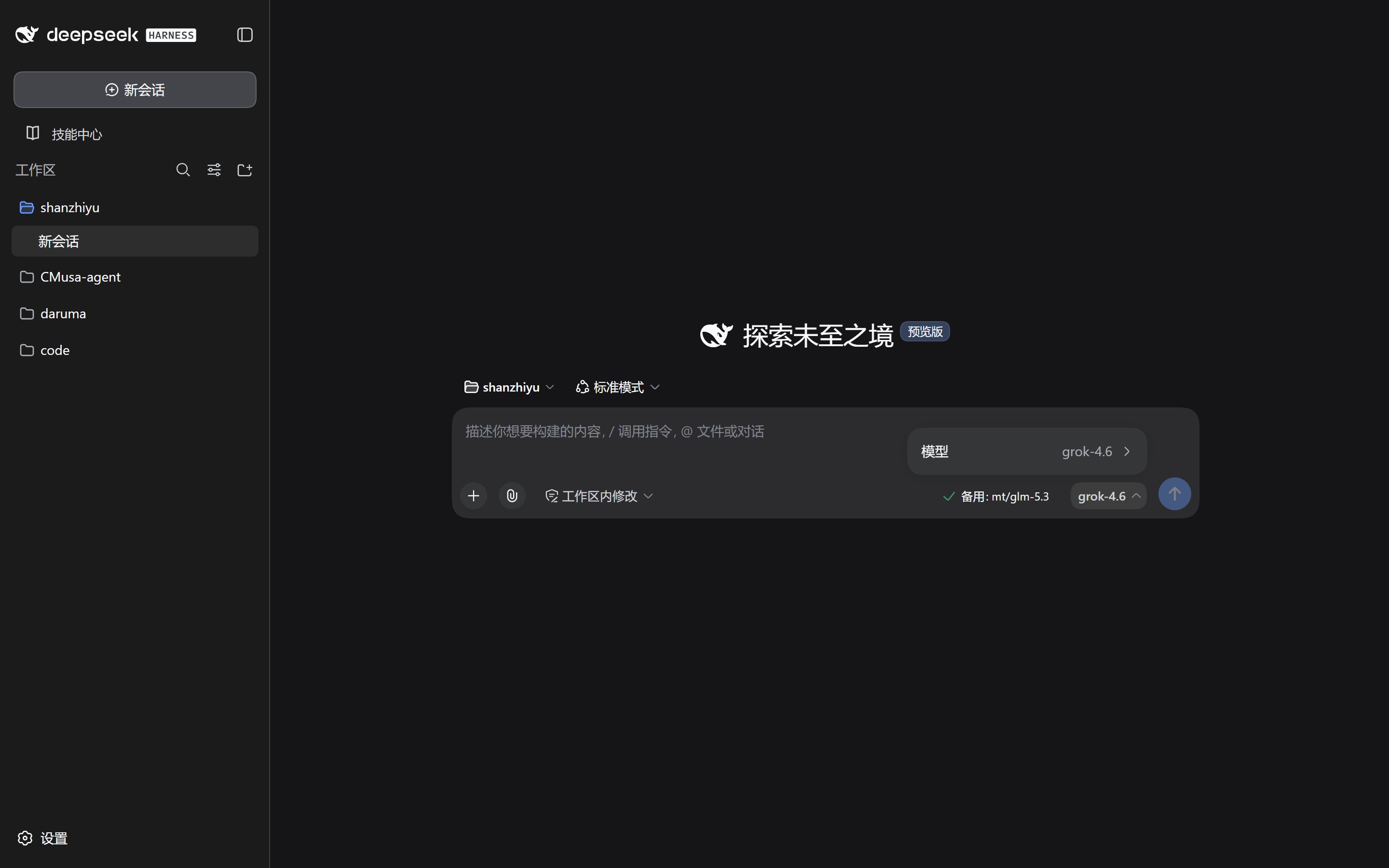Open the 模型 grok-4.6 submenu row
Viewport: 1389px width, 868px height.
tap(1027, 451)
